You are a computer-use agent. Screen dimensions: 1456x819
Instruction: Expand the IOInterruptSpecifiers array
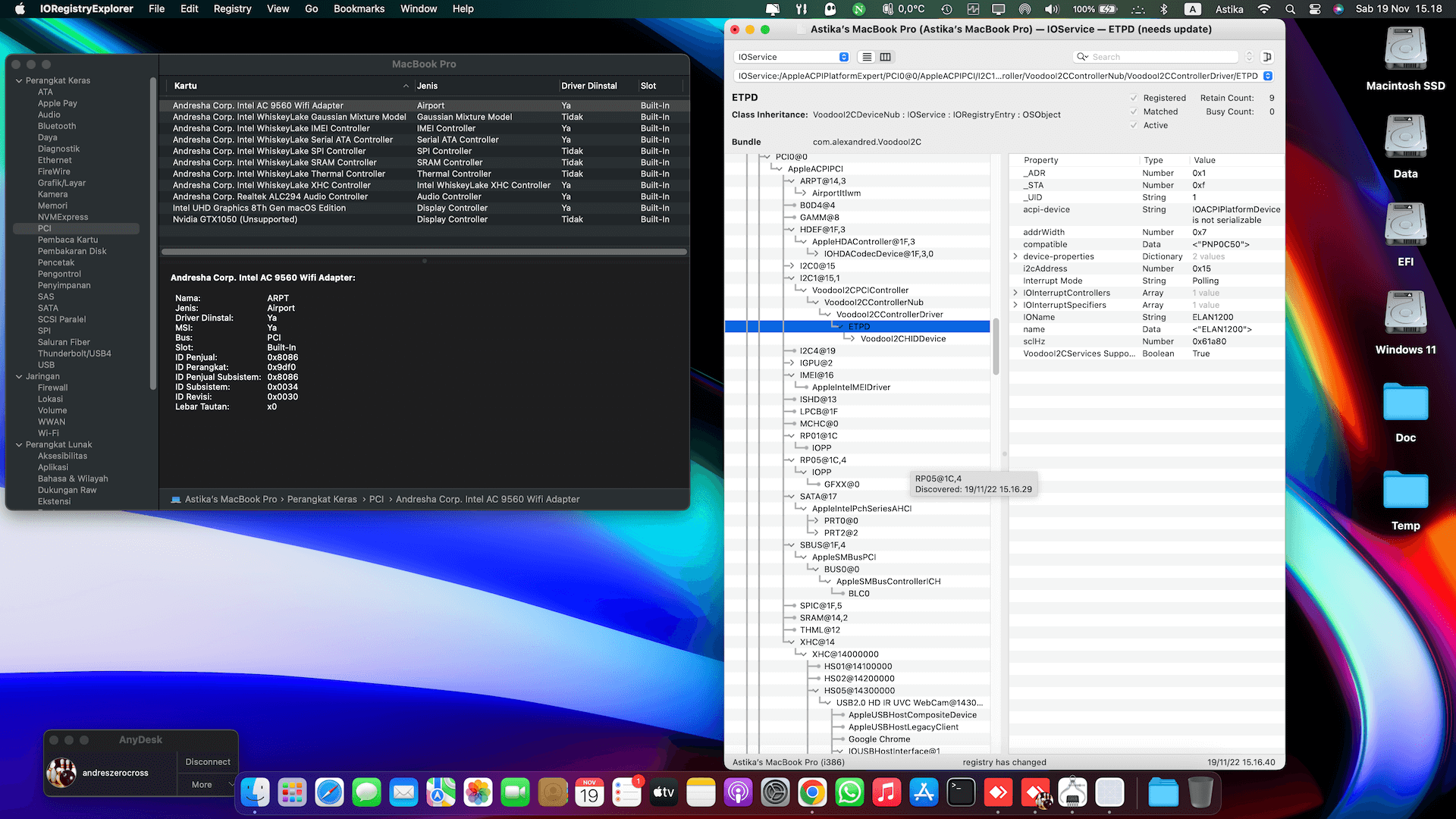(1015, 305)
